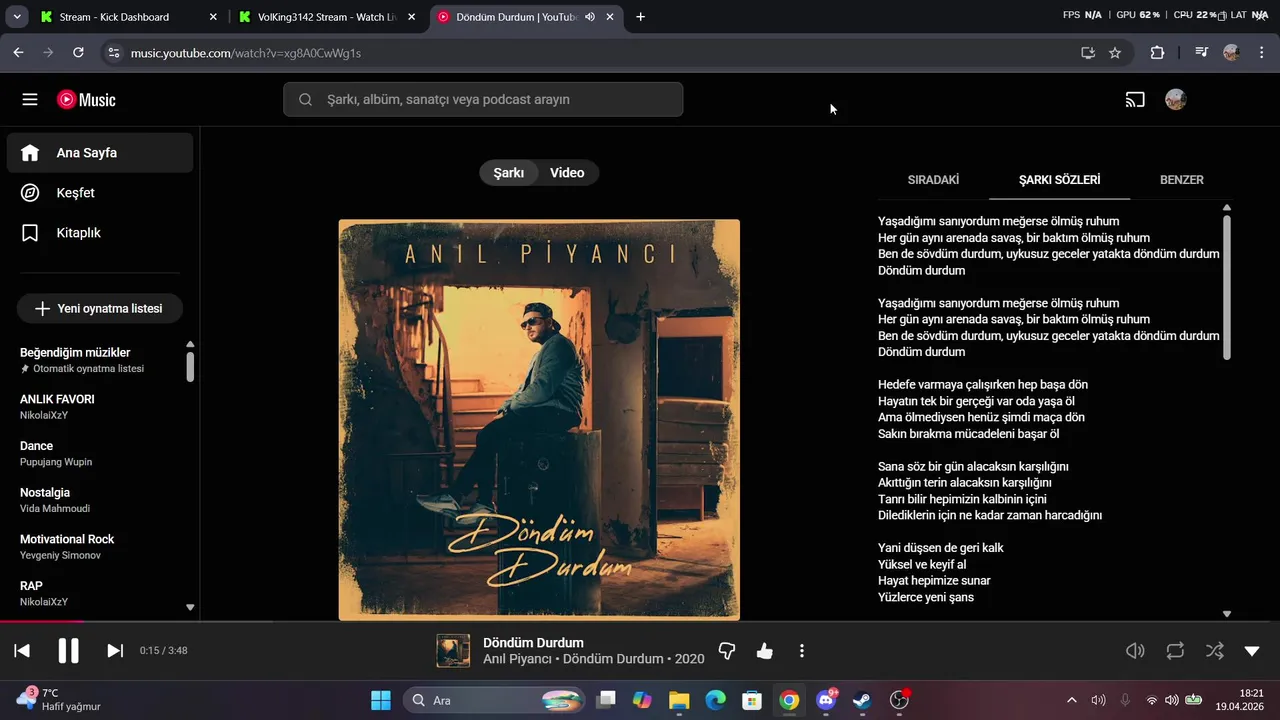This screenshot has width=1280, height=720.
Task: Go back in the browser
Action: tap(18, 53)
